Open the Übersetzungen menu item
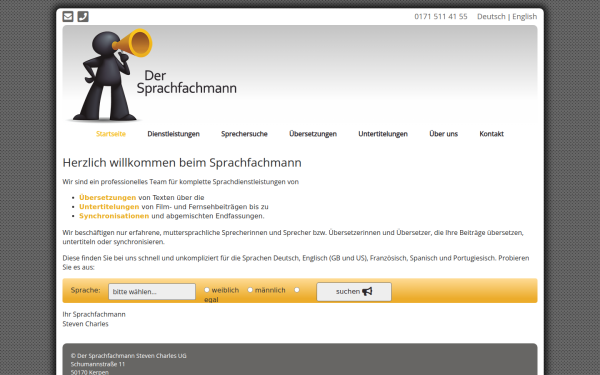Image resolution: width=600 pixels, height=375 pixels. click(313, 134)
